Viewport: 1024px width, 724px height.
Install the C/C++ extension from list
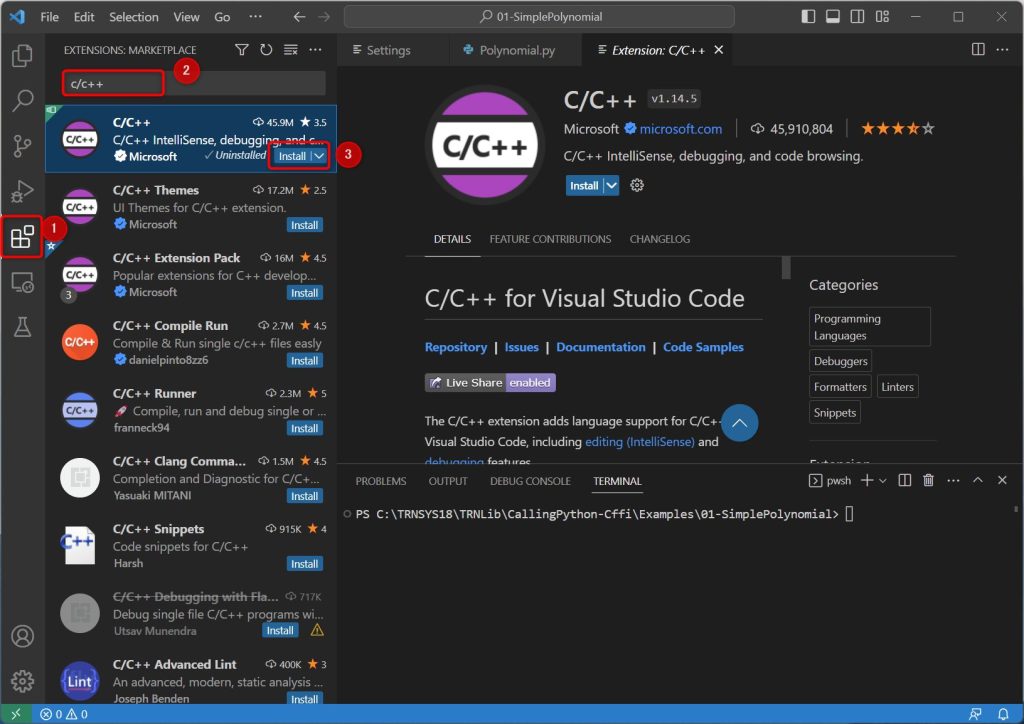tap(291, 156)
